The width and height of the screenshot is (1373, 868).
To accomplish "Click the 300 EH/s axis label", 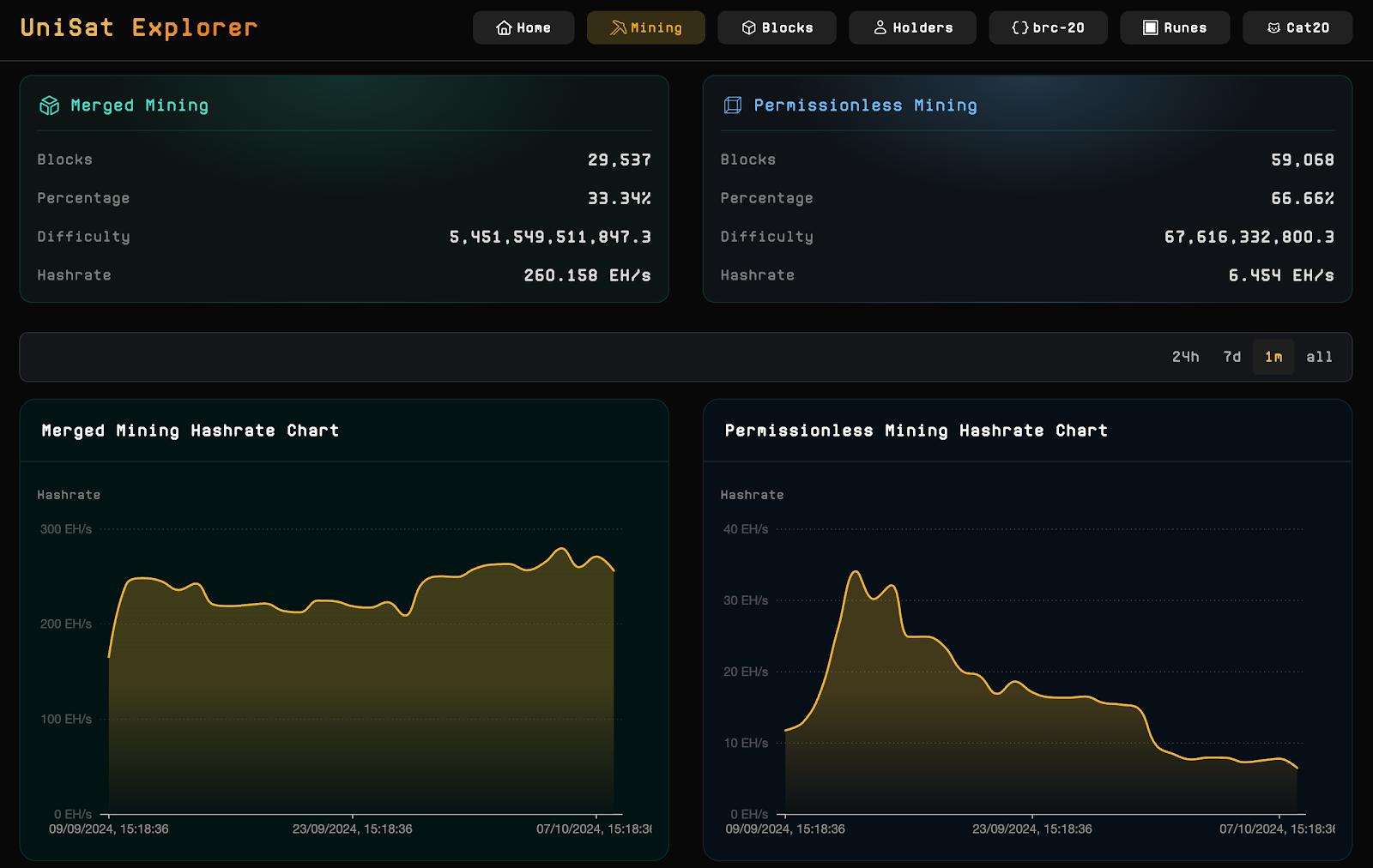I will click(66, 529).
